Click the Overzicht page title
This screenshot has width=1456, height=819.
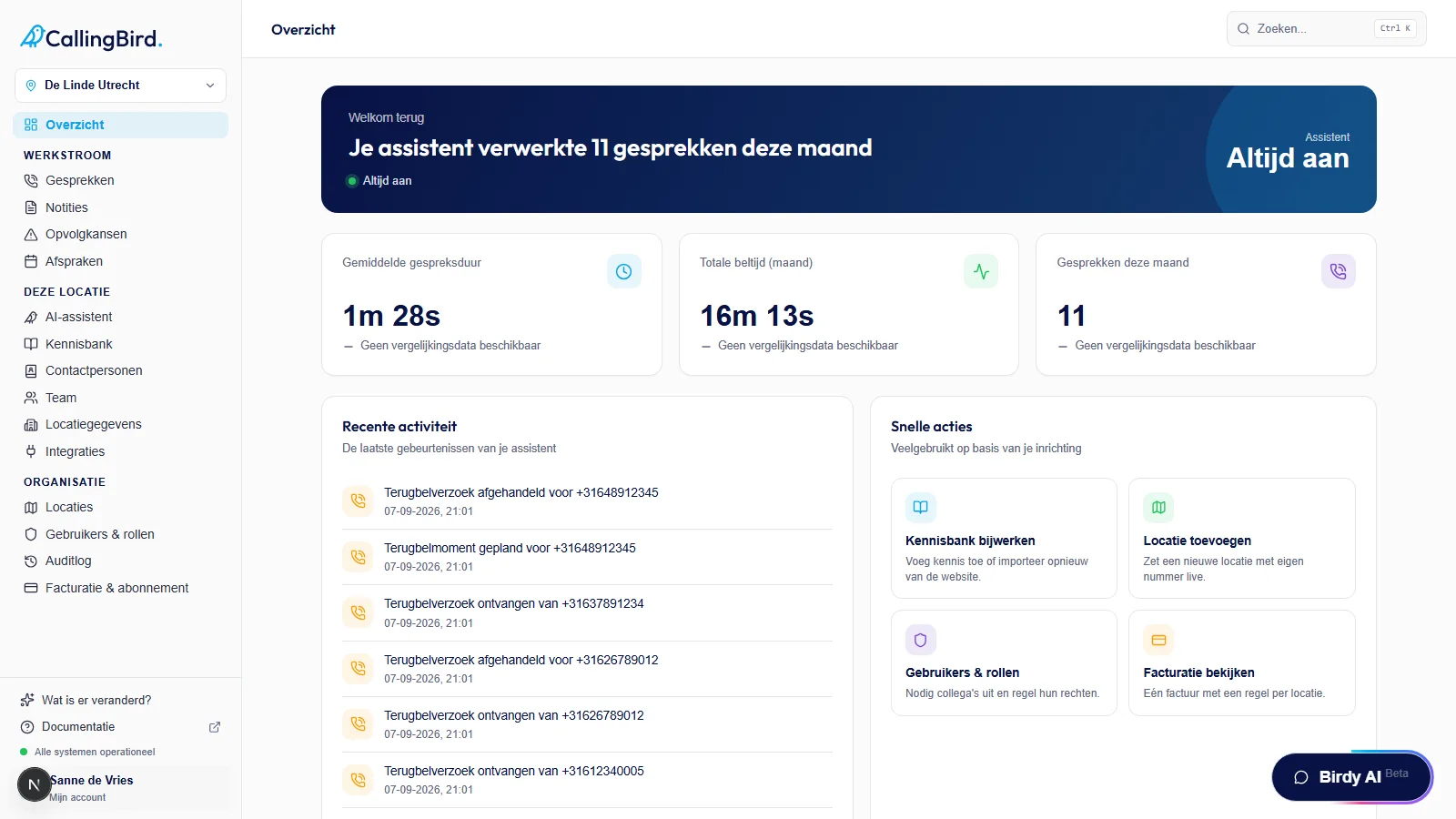(303, 30)
